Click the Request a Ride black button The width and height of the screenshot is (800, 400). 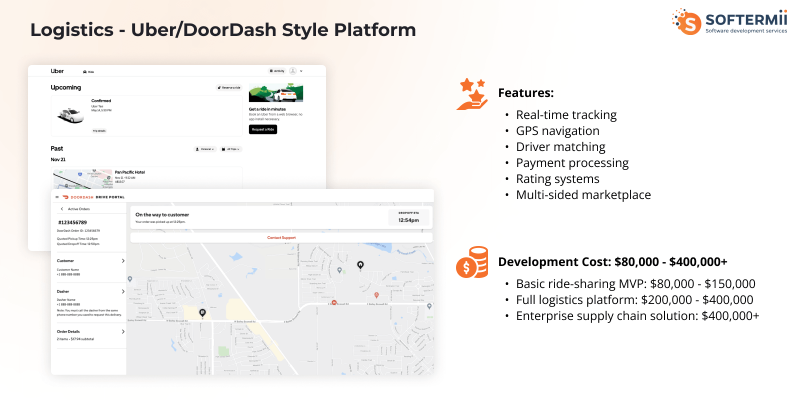coord(263,130)
